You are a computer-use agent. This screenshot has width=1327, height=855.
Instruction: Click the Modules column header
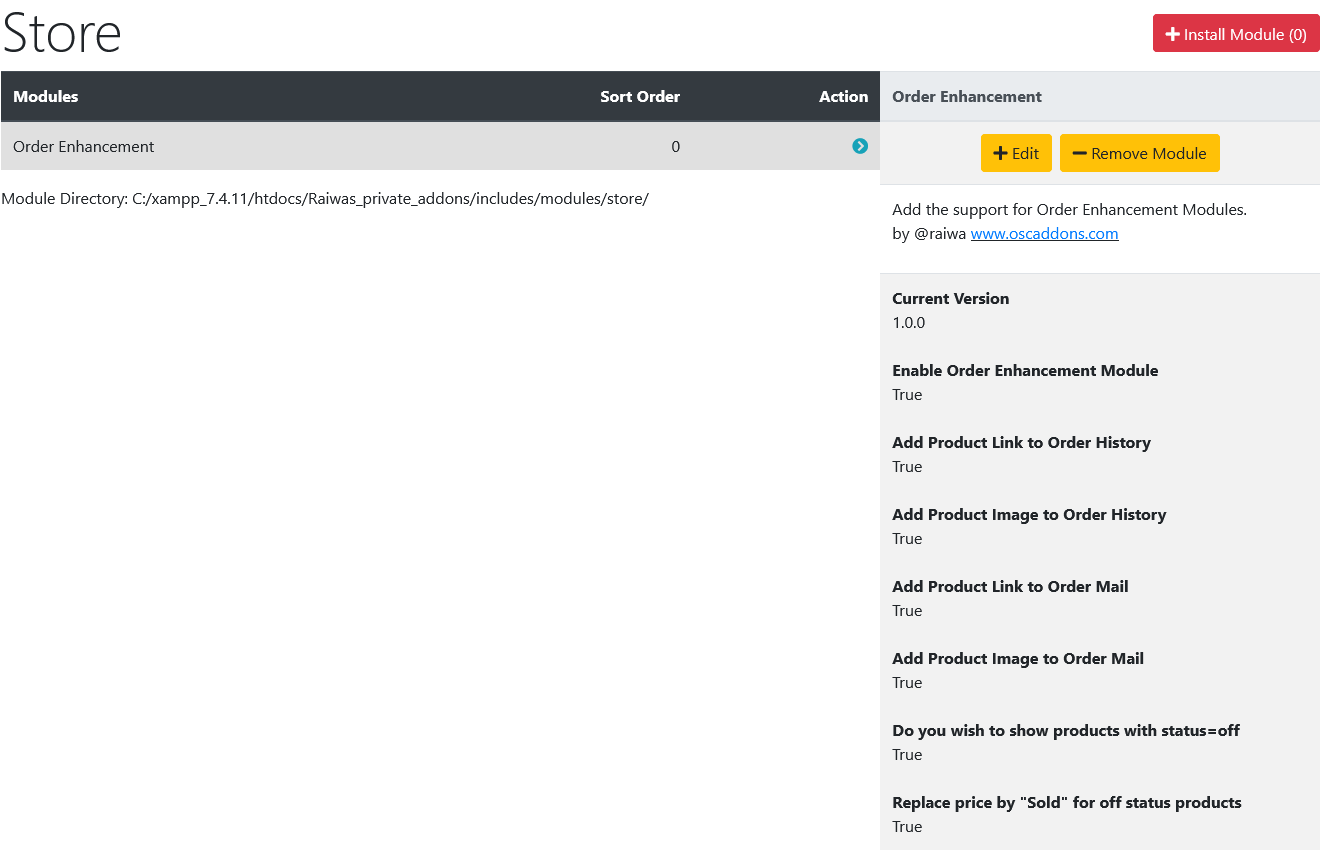[46, 97]
